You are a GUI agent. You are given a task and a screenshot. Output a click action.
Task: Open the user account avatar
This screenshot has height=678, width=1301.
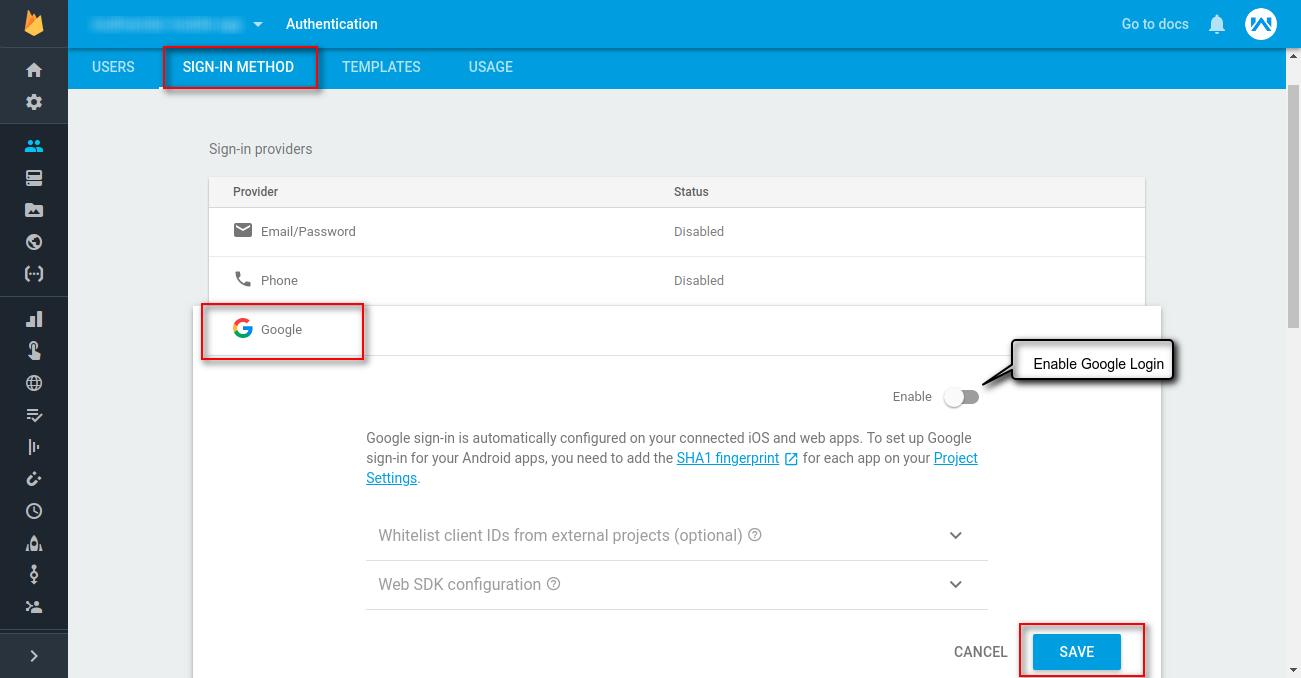[1260, 24]
